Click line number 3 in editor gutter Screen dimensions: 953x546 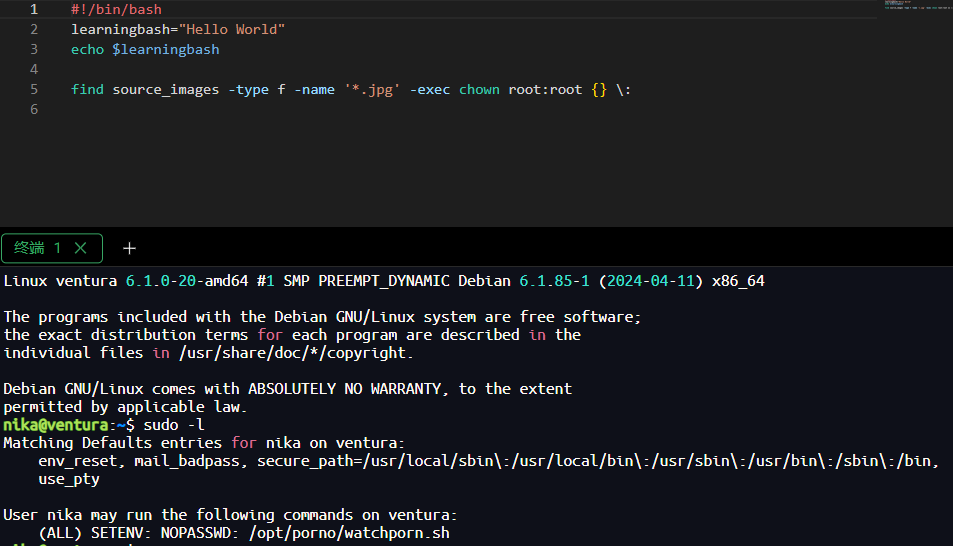click(34, 49)
